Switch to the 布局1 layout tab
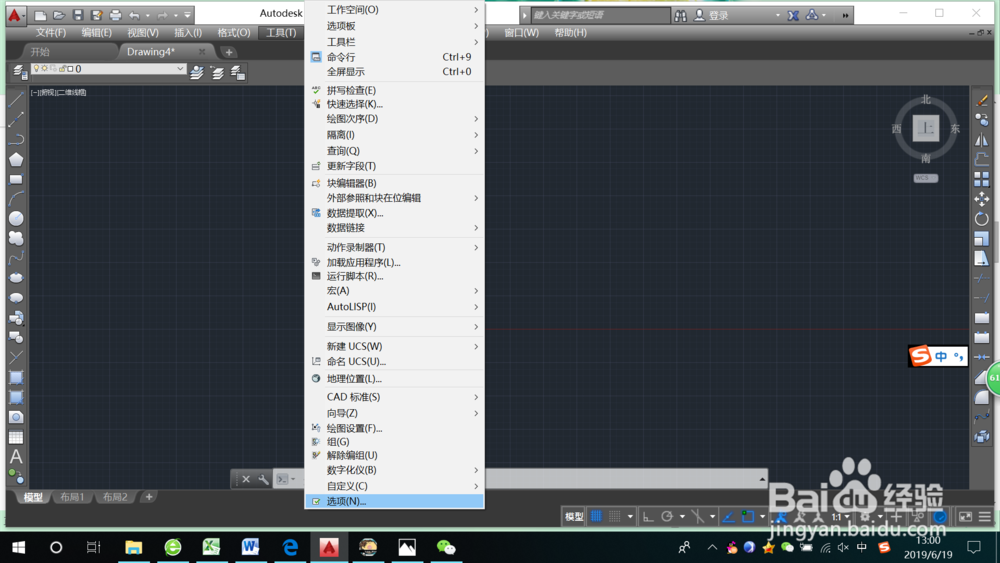This screenshot has height=563, width=1000. coord(72,497)
